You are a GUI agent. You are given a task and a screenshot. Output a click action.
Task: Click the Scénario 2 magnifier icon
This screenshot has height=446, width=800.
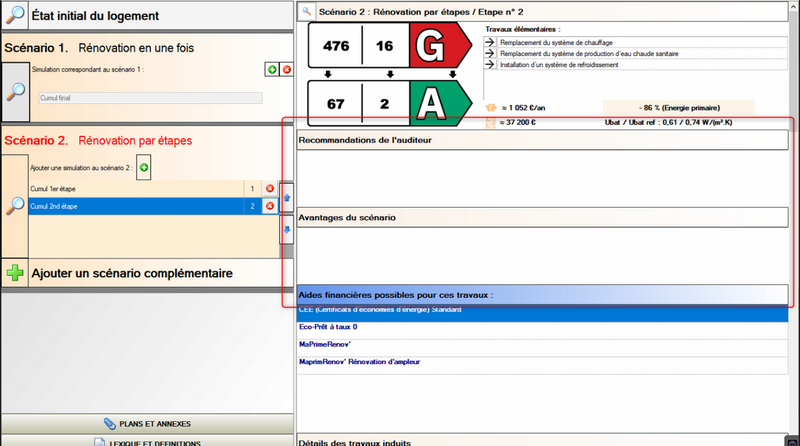coord(16,206)
